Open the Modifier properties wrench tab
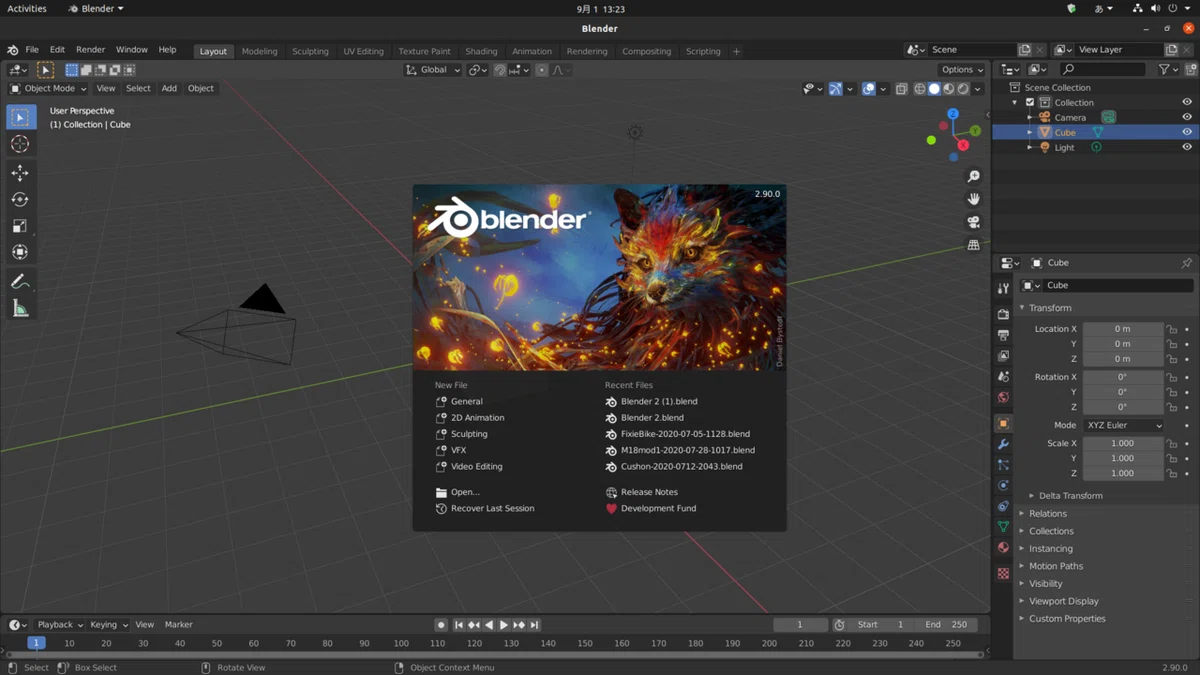The height and width of the screenshot is (675, 1200). click(1003, 444)
